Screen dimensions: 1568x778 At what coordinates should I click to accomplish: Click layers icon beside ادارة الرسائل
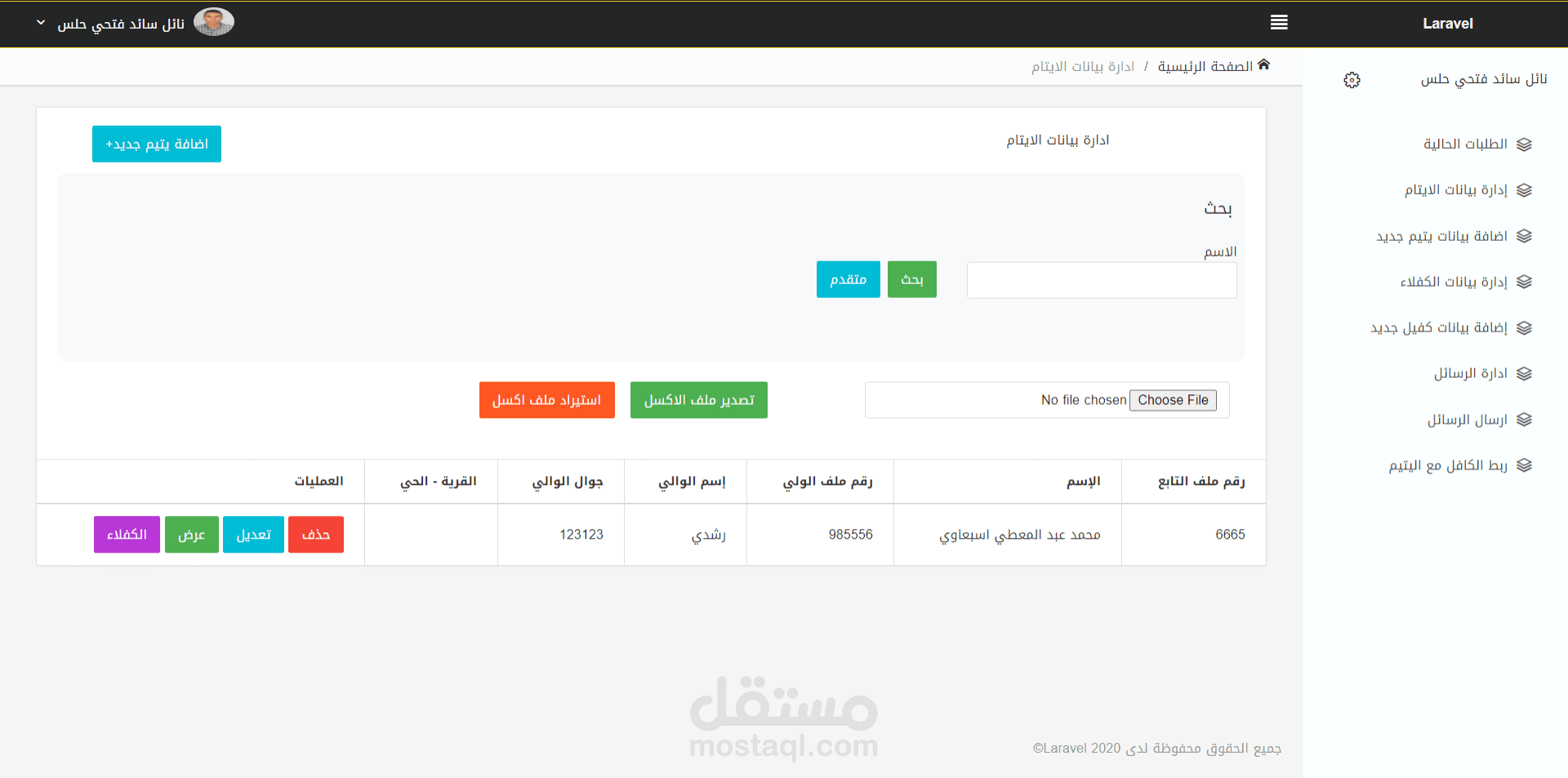click(1524, 373)
